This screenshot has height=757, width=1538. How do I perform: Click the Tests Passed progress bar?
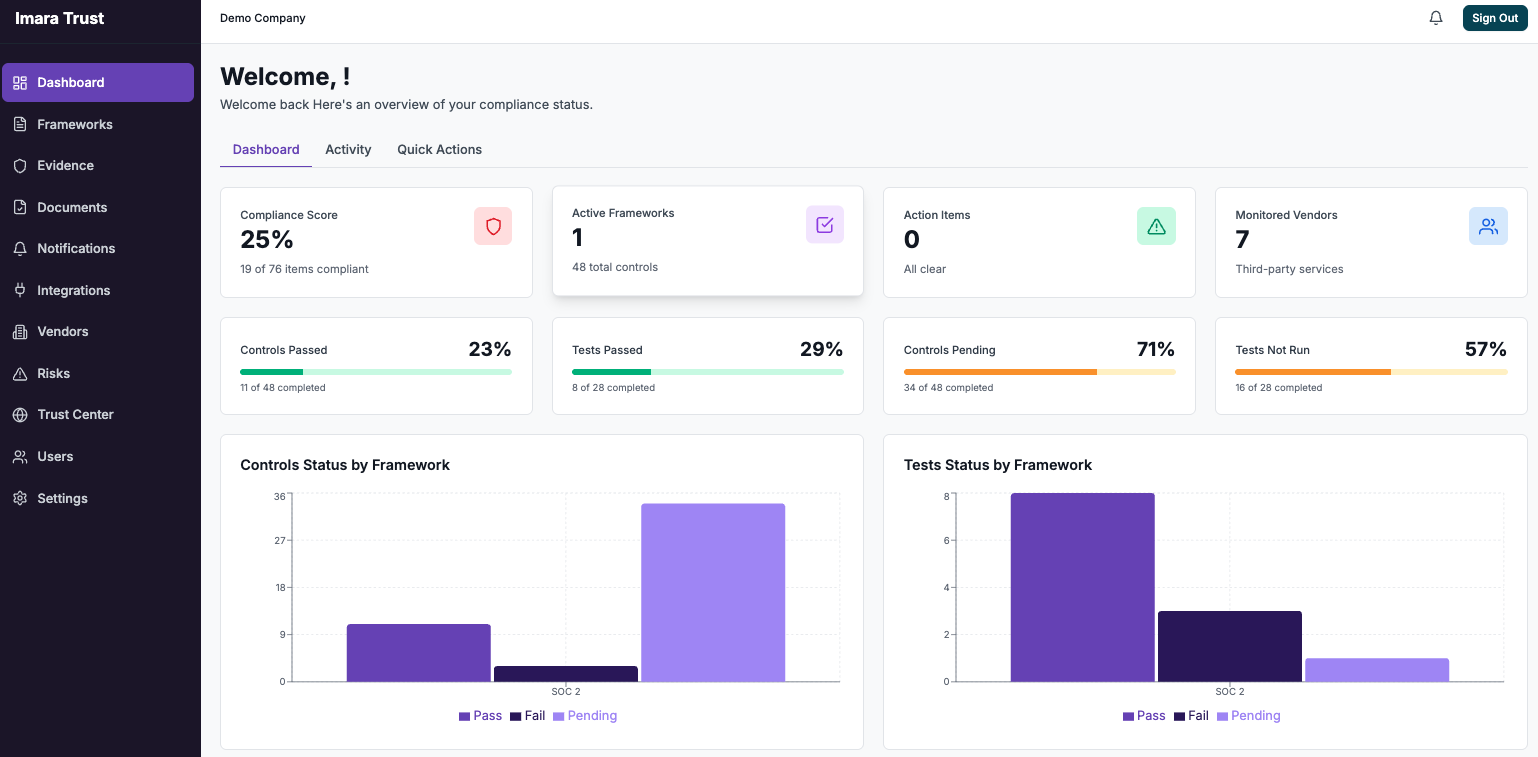tap(707, 371)
